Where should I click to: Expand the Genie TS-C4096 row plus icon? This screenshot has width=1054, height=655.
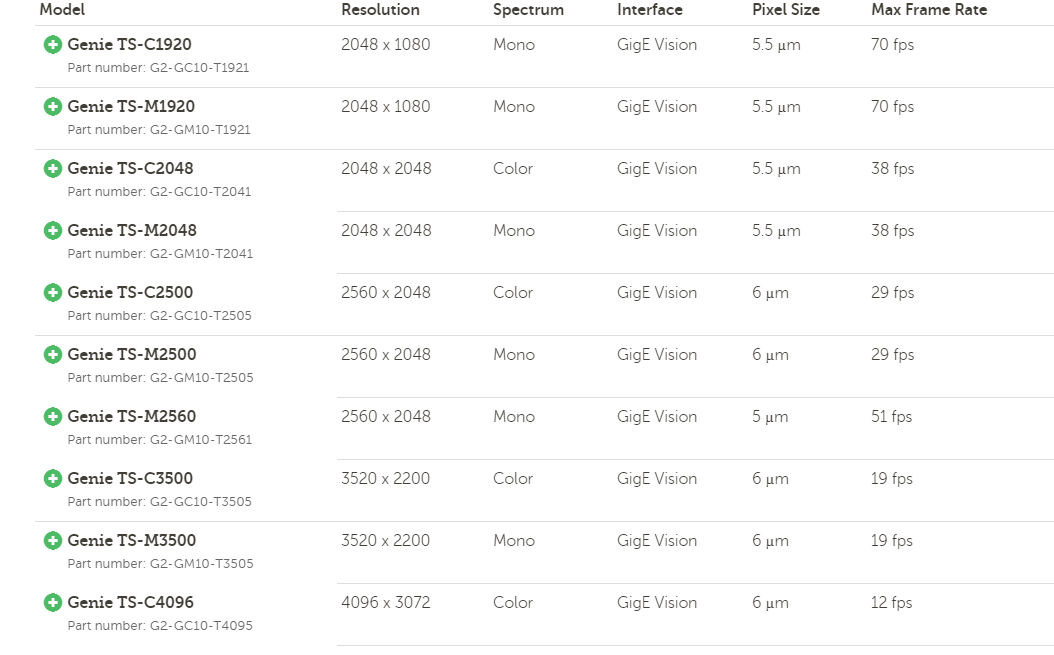pyautogui.click(x=53, y=603)
